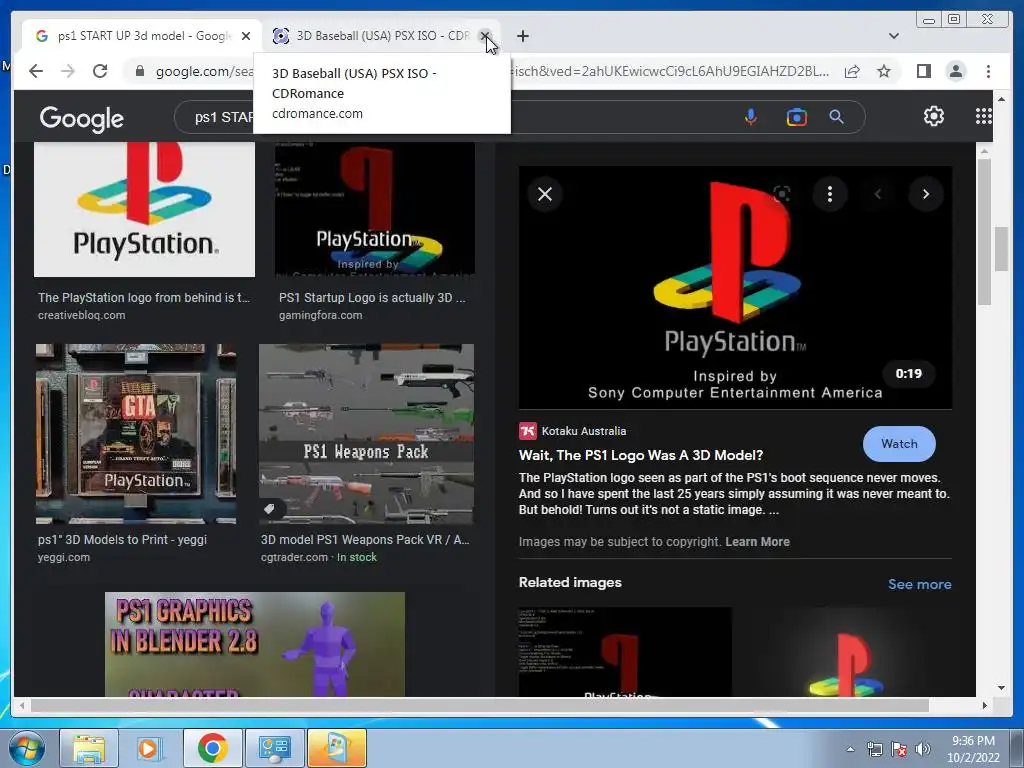
Task: Close the image preview panel
Action: pos(545,194)
